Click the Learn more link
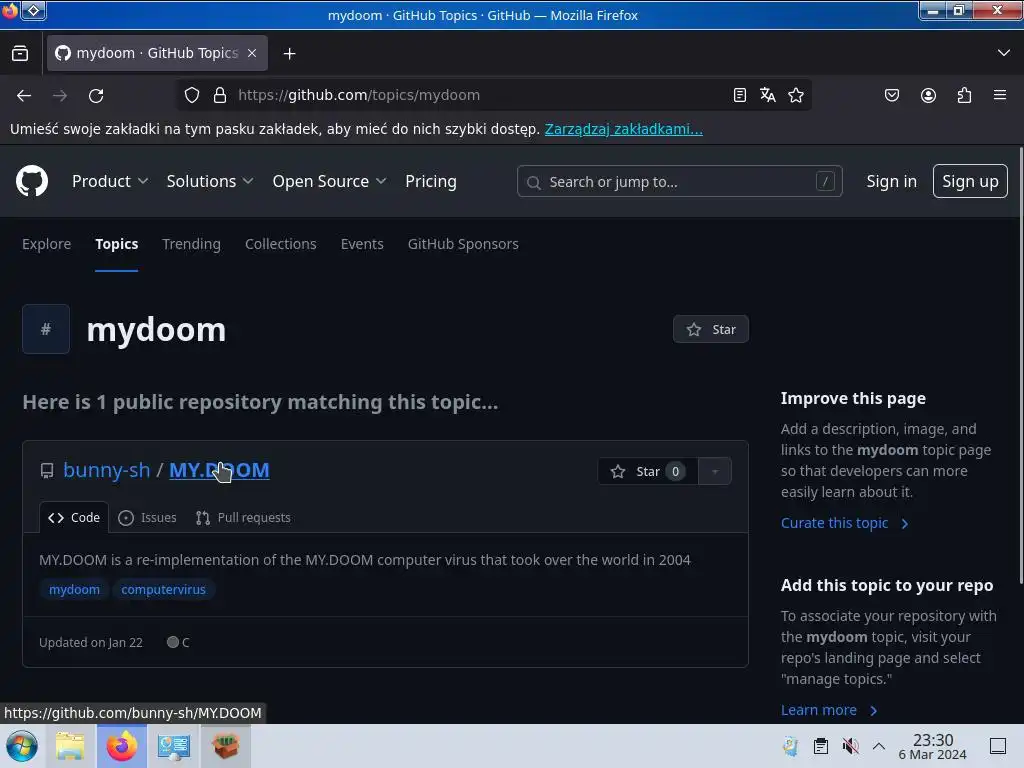This screenshot has width=1024, height=768. pos(829,710)
